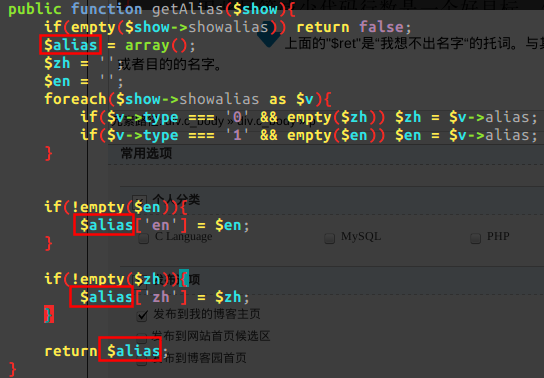The image size is (544, 378).
Task: Click the boxed $alias before ['en']
Action: 104,225
